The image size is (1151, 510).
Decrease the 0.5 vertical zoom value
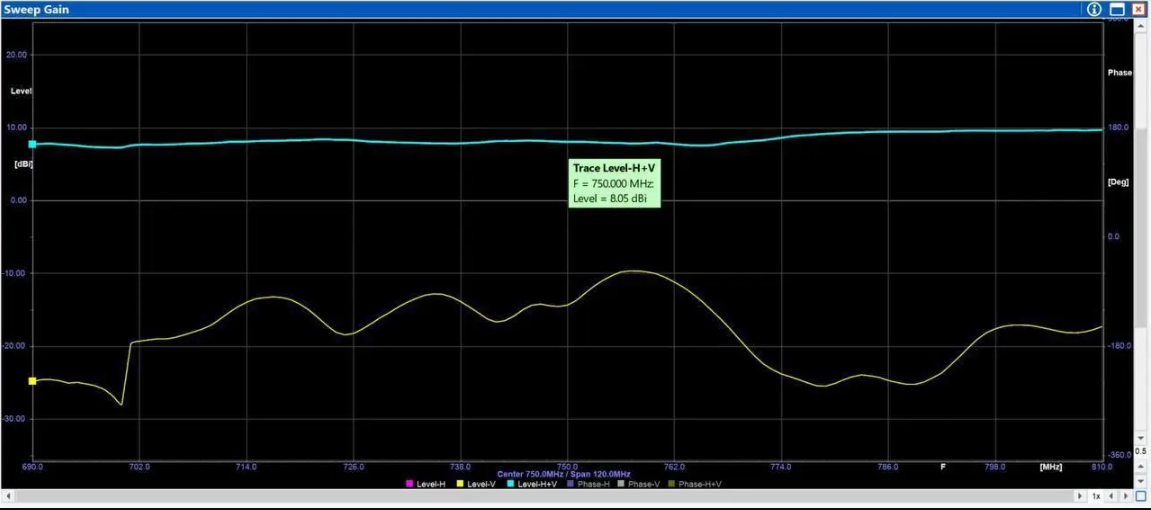[x=1141, y=479]
